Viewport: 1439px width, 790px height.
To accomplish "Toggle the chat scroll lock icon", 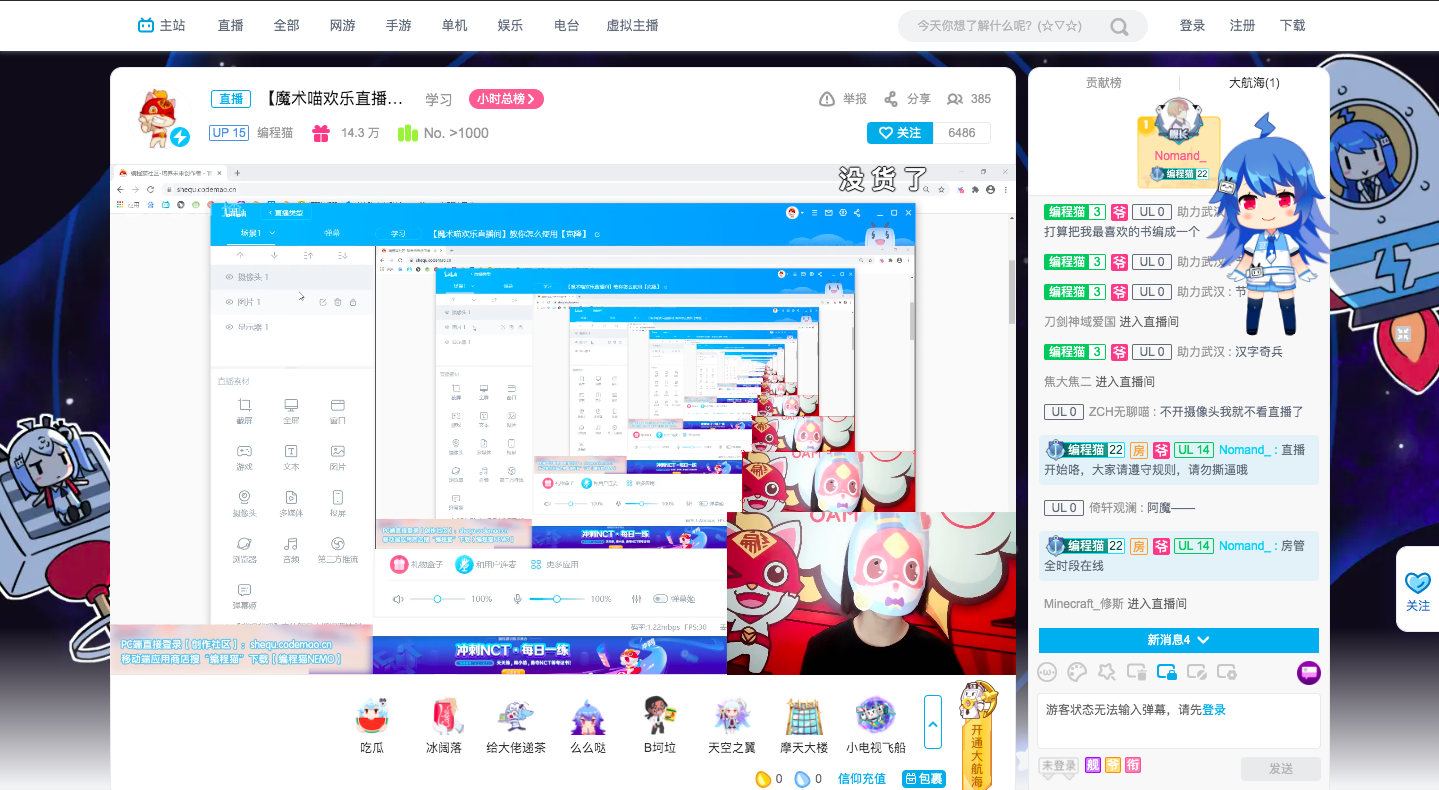I will [1167, 672].
